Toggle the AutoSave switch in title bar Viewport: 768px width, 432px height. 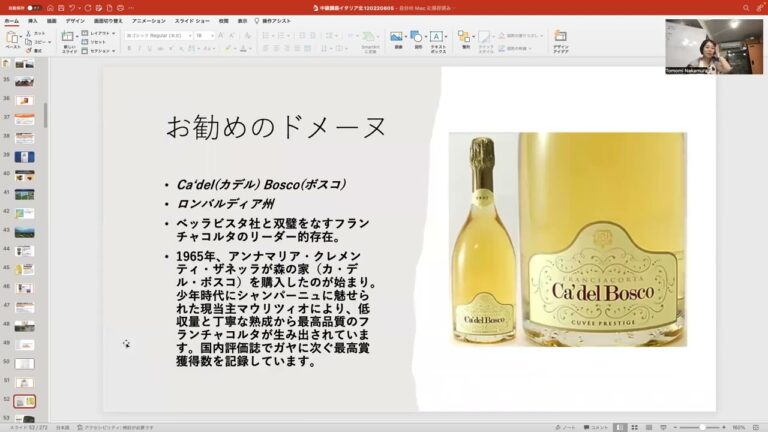[x=33, y=8]
